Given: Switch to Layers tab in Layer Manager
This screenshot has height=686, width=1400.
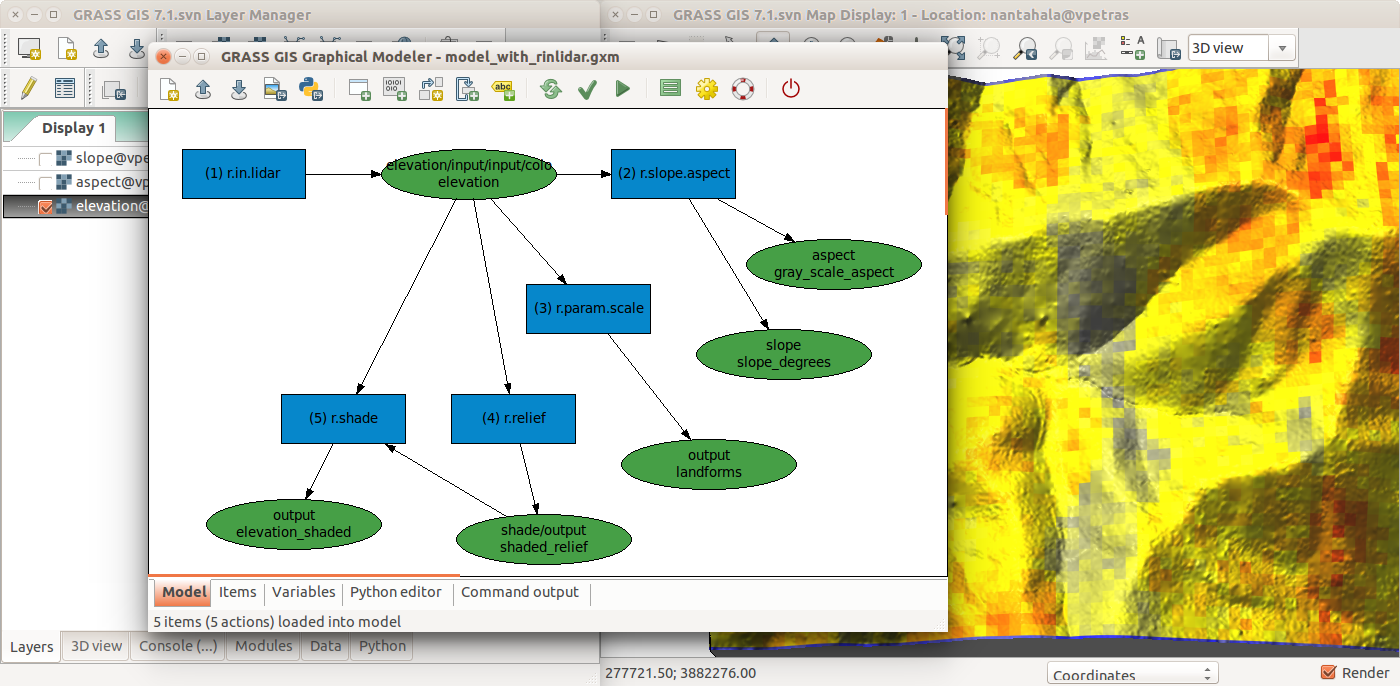Looking at the screenshot, I should (x=31, y=647).
